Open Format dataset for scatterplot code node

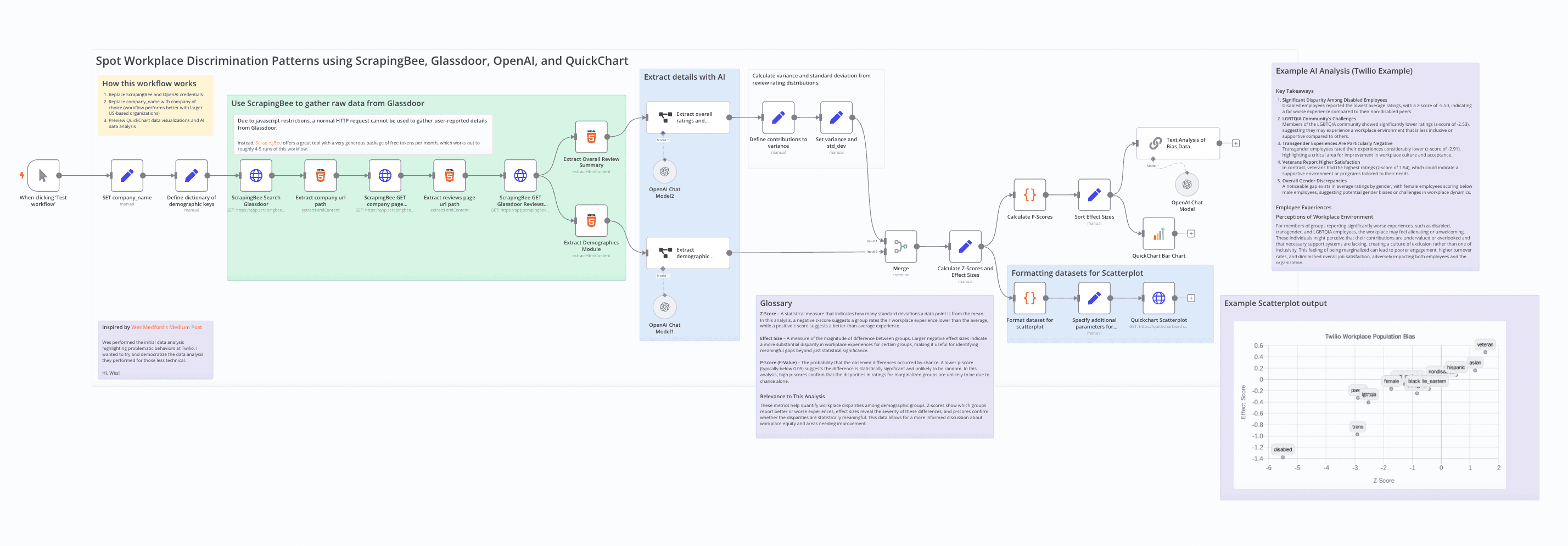point(1030,298)
